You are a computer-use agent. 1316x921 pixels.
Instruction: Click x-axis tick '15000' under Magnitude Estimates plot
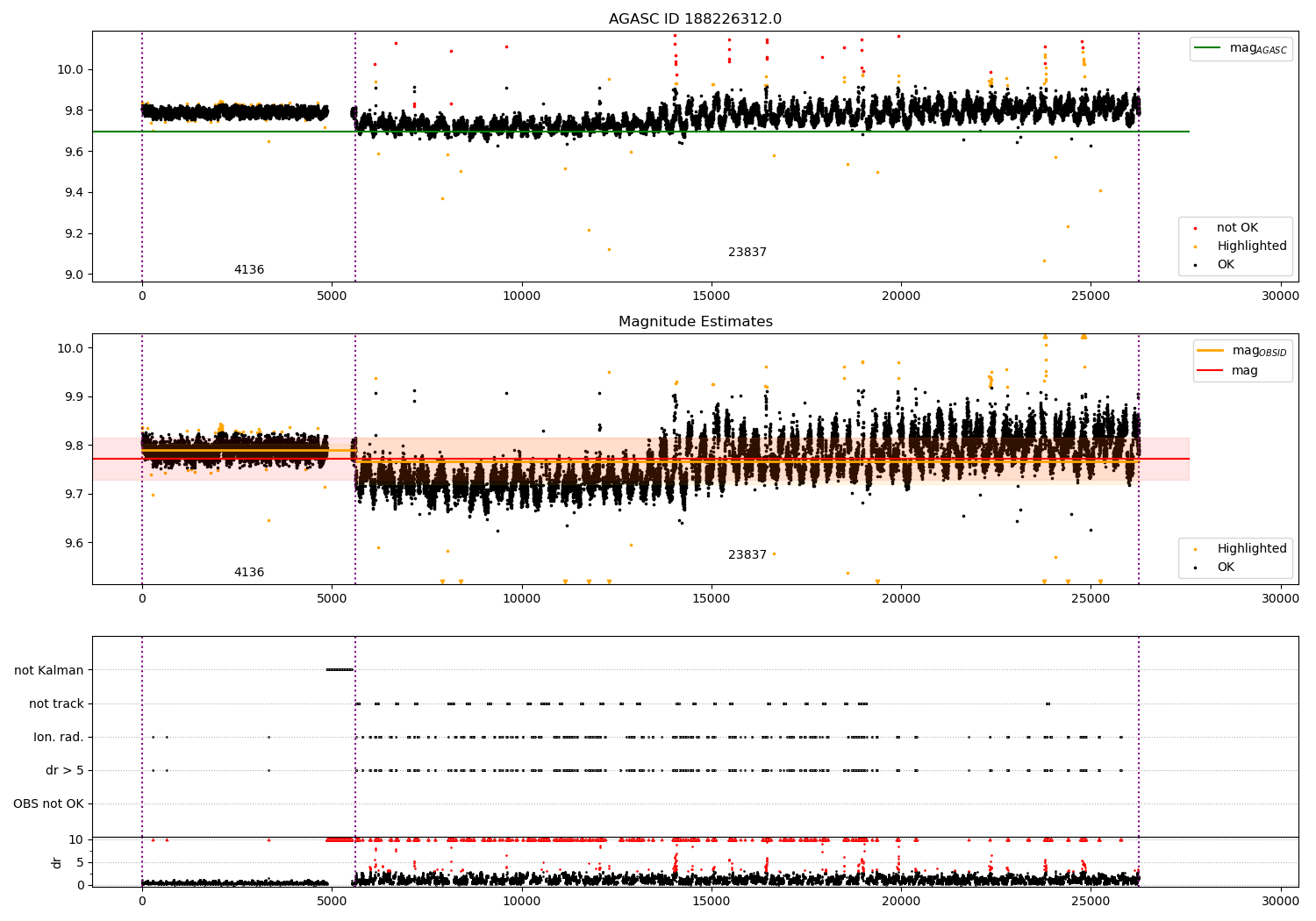712,598
